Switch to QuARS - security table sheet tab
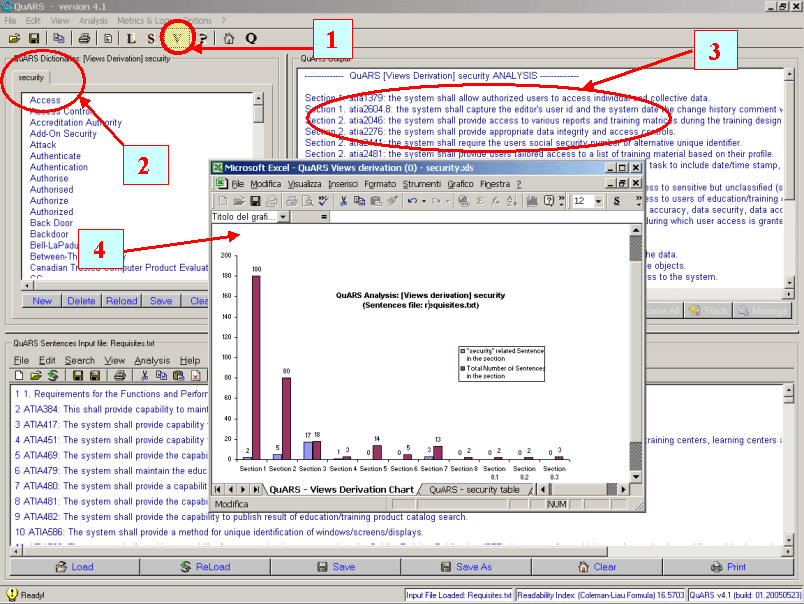The image size is (804, 604). pyautogui.click(x=474, y=490)
